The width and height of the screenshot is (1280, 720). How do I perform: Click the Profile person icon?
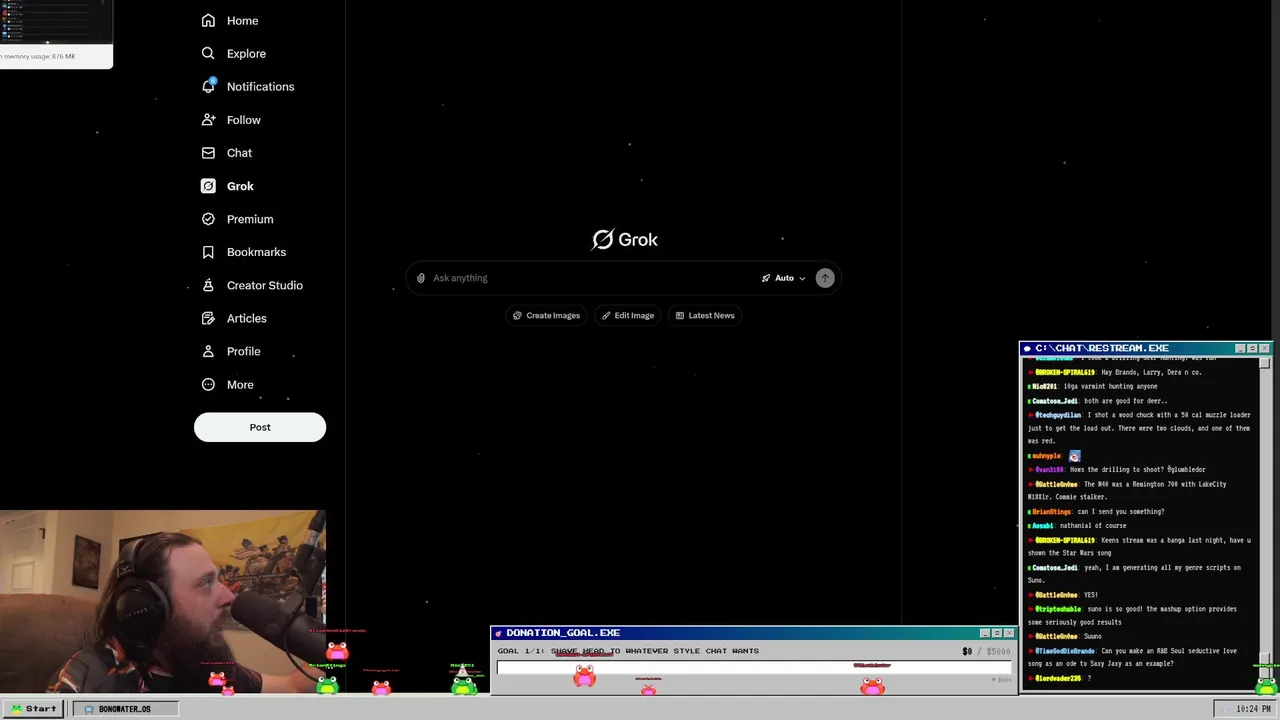click(208, 350)
